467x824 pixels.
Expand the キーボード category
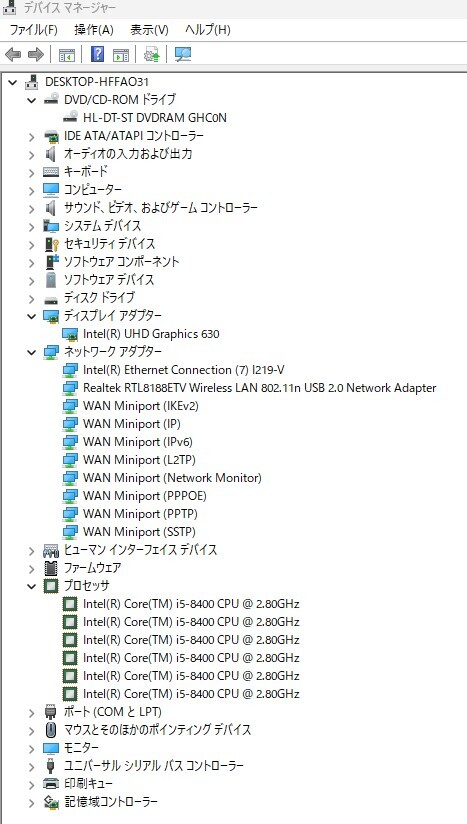[x=32, y=172]
